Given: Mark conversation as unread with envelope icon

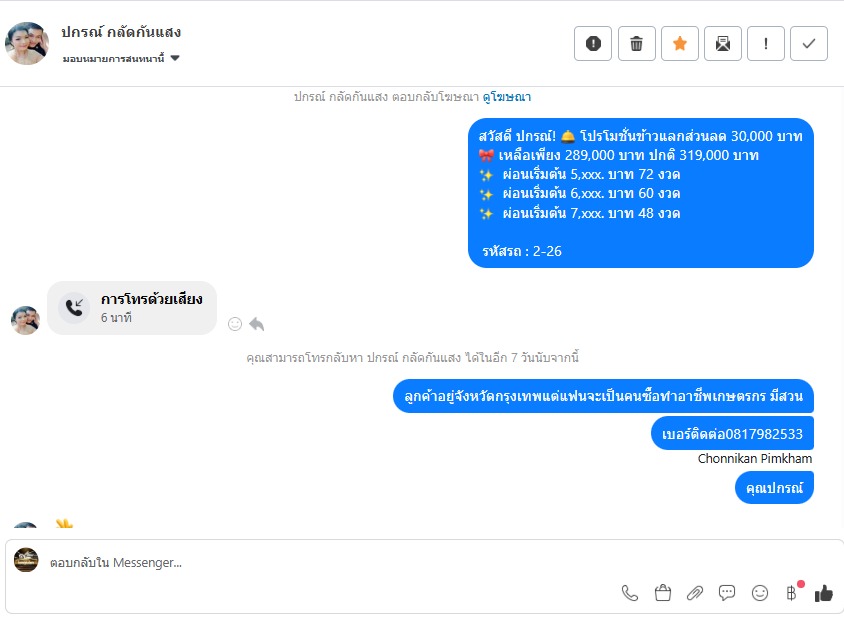Looking at the screenshot, I should pyautogui.click(x=723, y=44).
